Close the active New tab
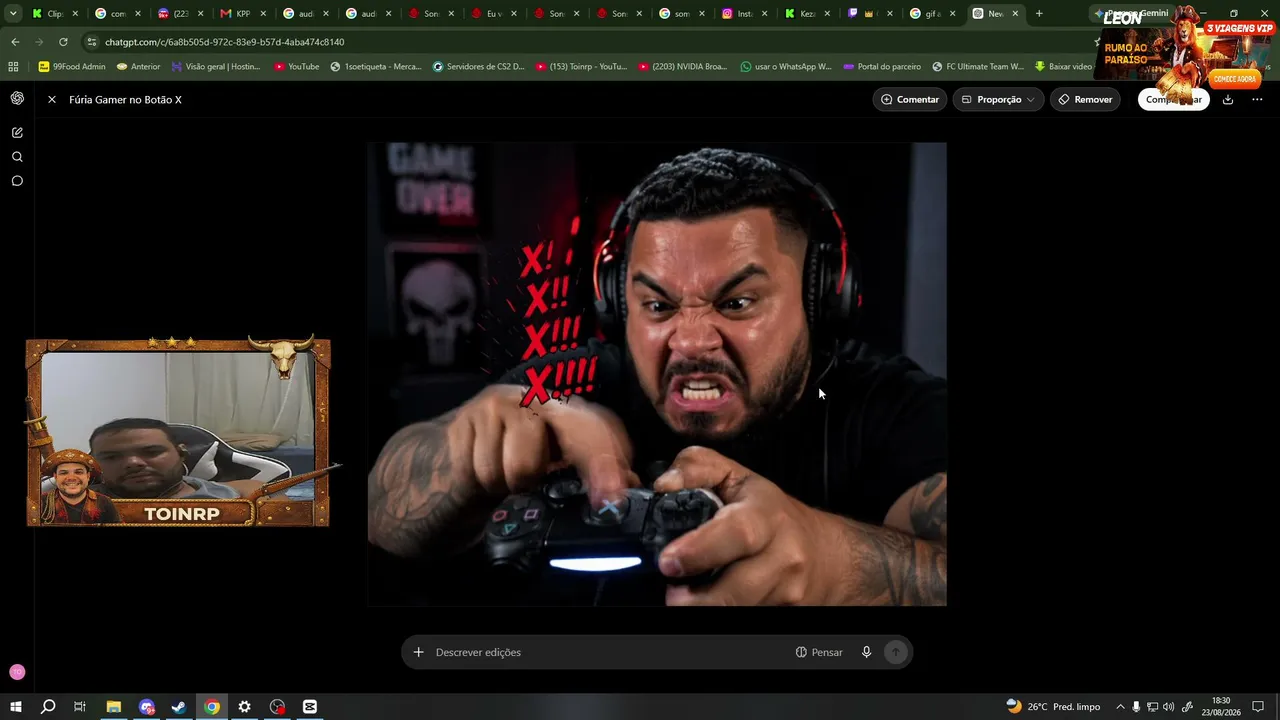Screen dimensions: 1280x720 coord(1016,14)
